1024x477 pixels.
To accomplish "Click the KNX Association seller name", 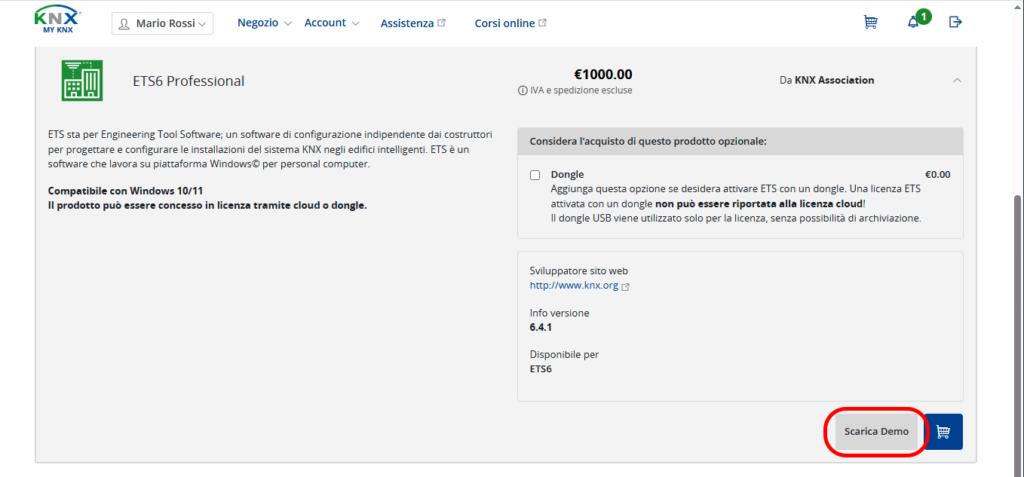I will tap(834, 80).
